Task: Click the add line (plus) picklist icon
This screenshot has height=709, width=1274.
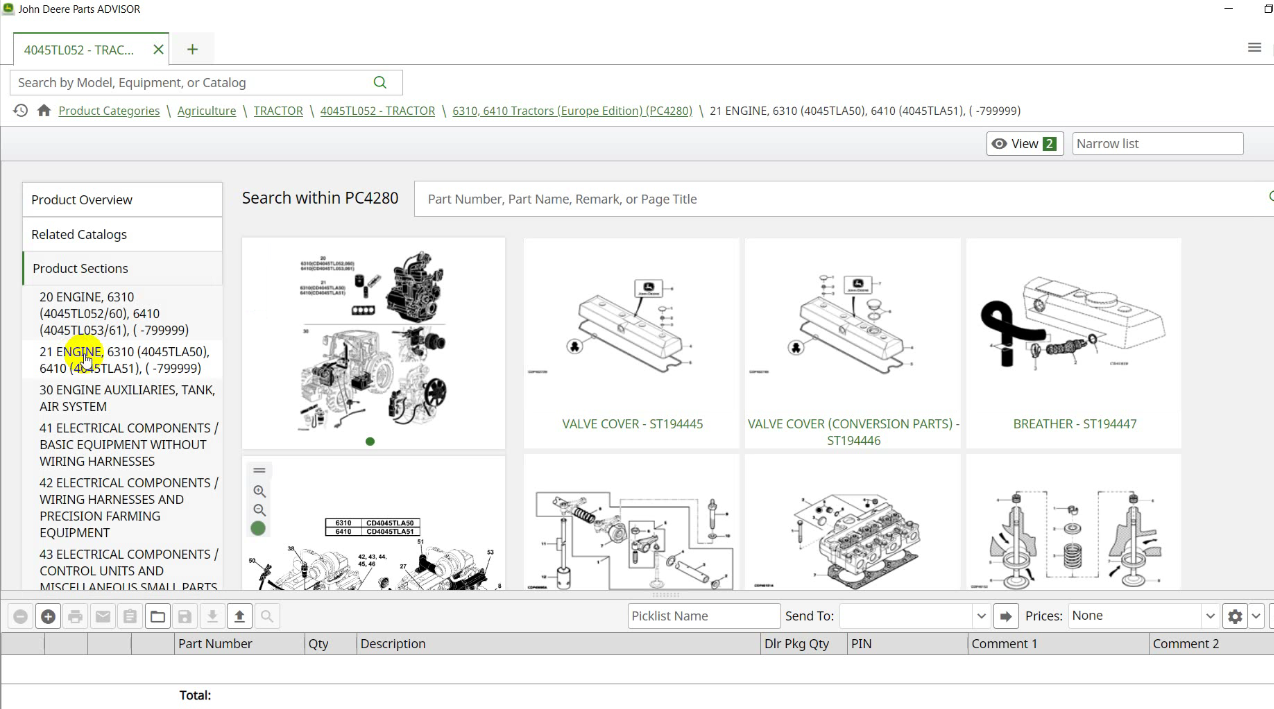Action: pyautogui.click(x=48, y=617)
